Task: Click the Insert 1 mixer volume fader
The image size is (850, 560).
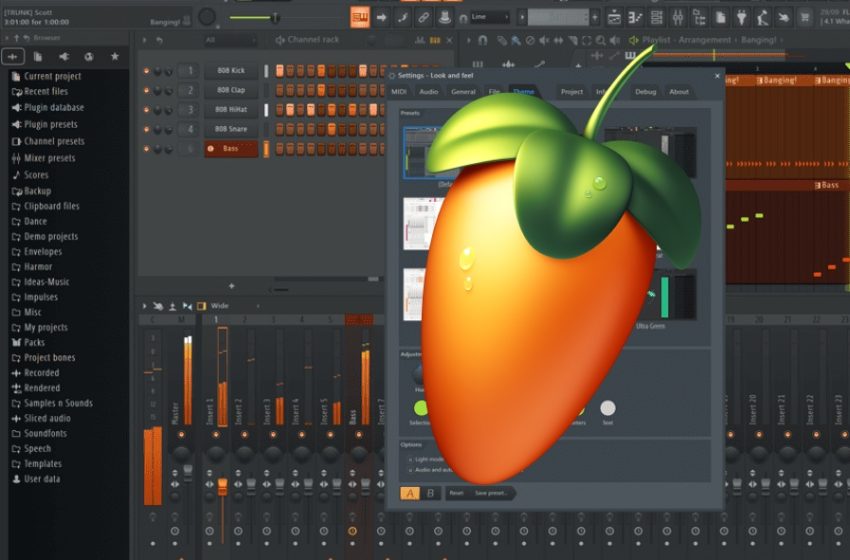Action: (x=222, y=486)
